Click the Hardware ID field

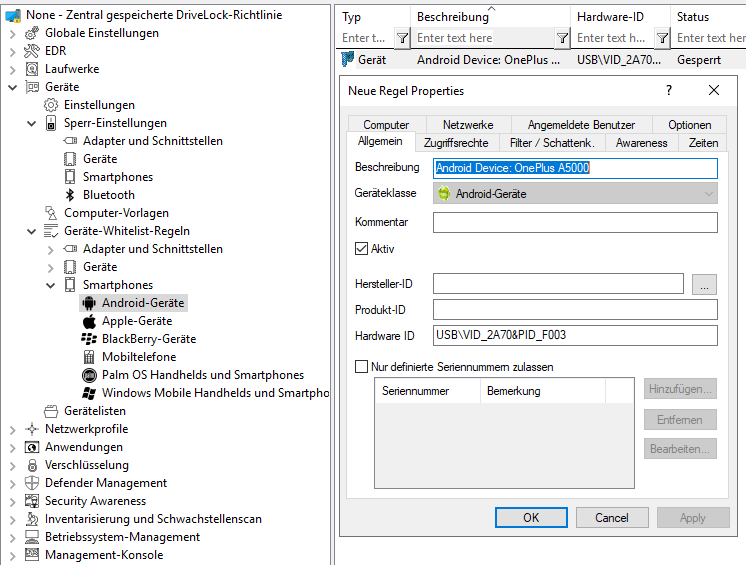(575, 335)
